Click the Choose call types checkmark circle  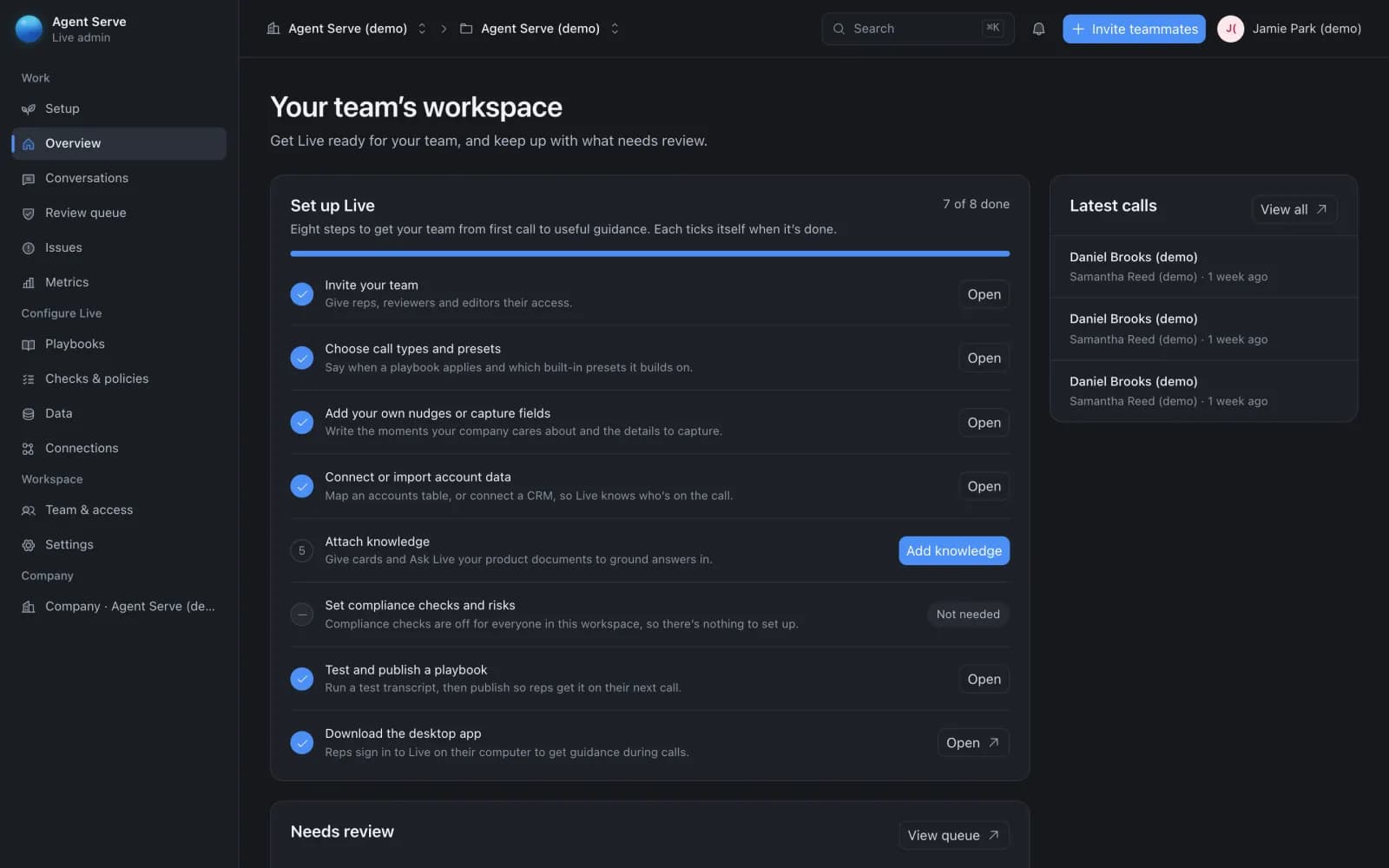pos(301,358)
